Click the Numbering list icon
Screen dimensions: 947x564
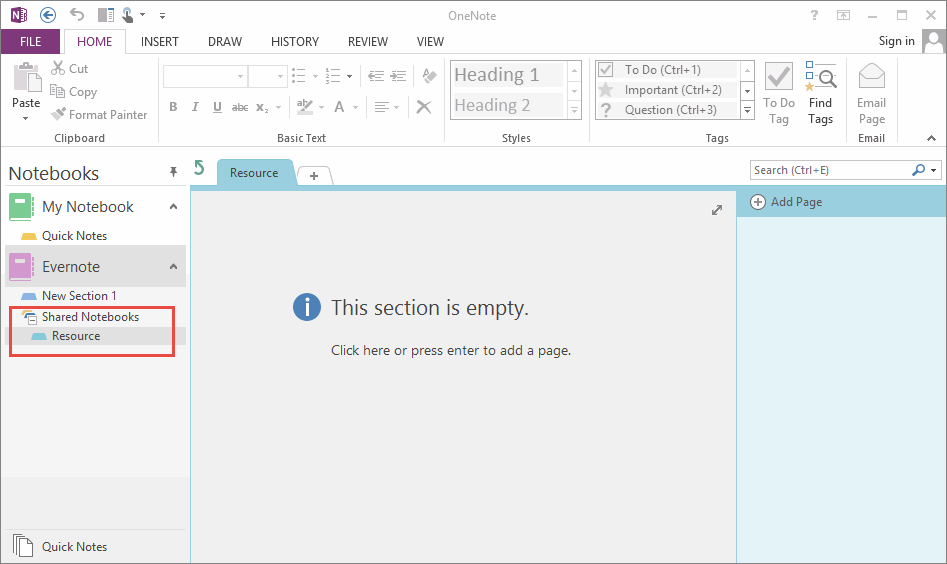(x=333, y=76)
